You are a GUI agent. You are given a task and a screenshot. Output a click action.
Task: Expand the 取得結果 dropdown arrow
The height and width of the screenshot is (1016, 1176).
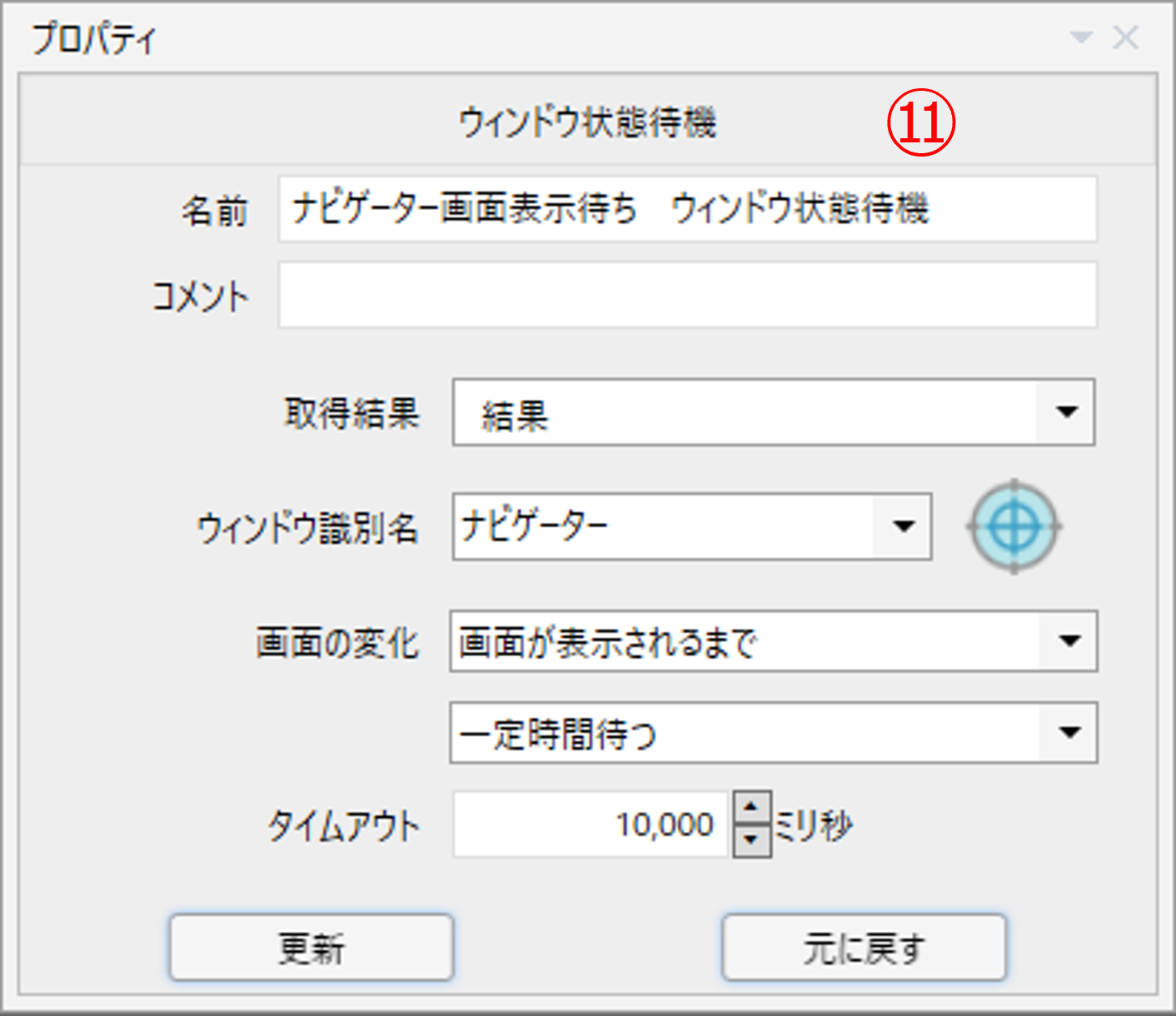(x=1066, y=412)
